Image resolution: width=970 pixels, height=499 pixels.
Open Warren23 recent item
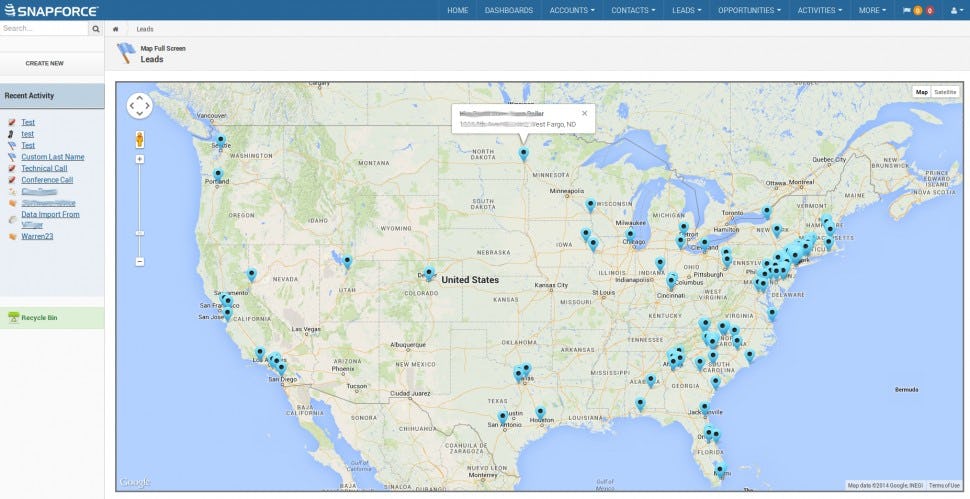[x=37, y=236]
